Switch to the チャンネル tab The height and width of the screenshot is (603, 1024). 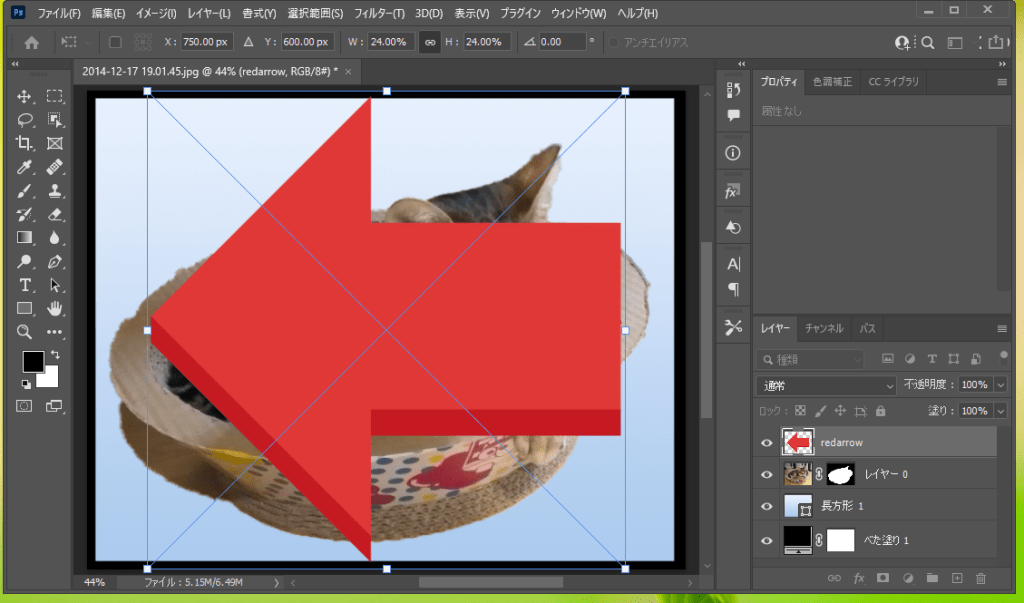[824, 328]
